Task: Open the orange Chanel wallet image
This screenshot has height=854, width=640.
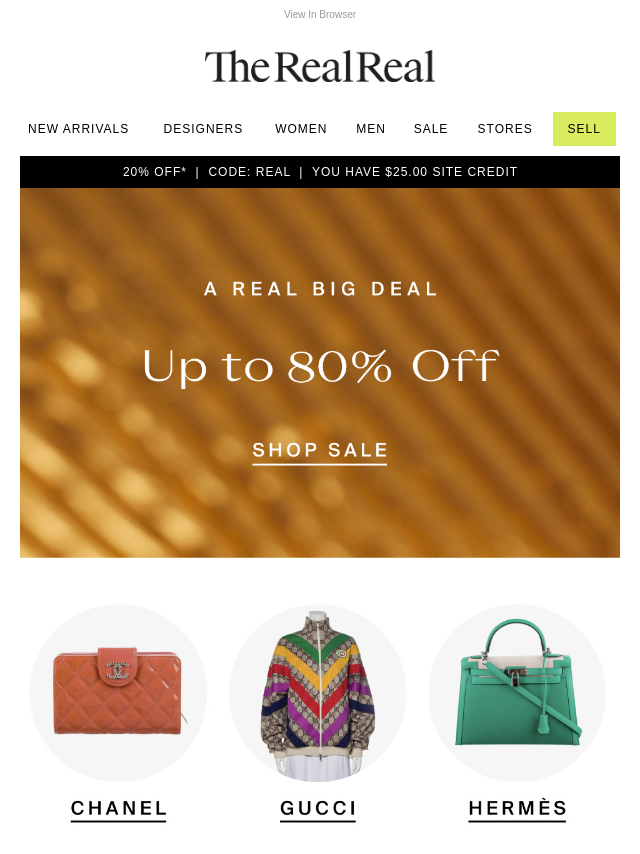Action: click(118, 693)
